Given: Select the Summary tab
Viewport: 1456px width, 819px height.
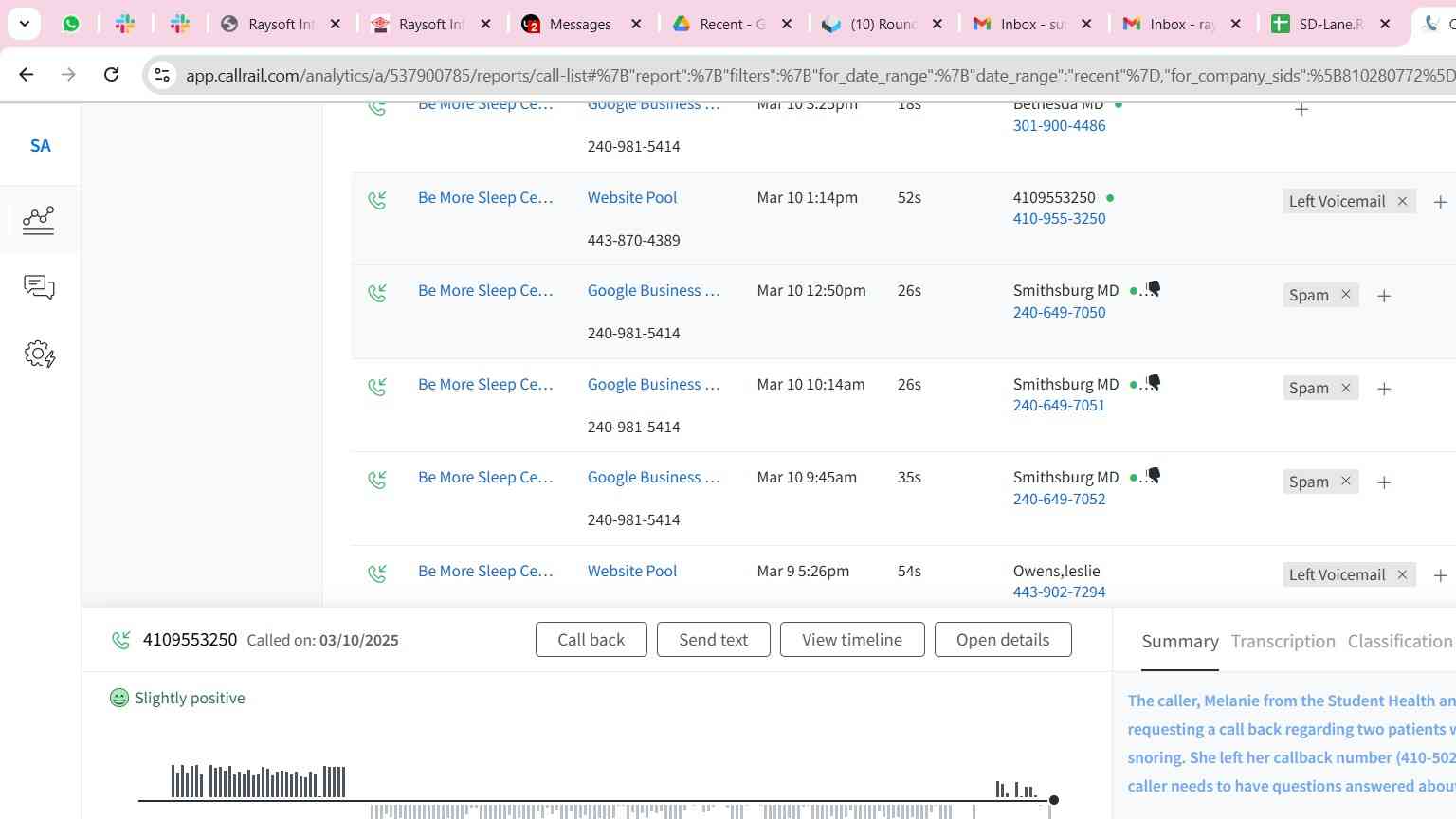Looking at the screenshot, I should pyautogui.click(x=1180, y=642).
